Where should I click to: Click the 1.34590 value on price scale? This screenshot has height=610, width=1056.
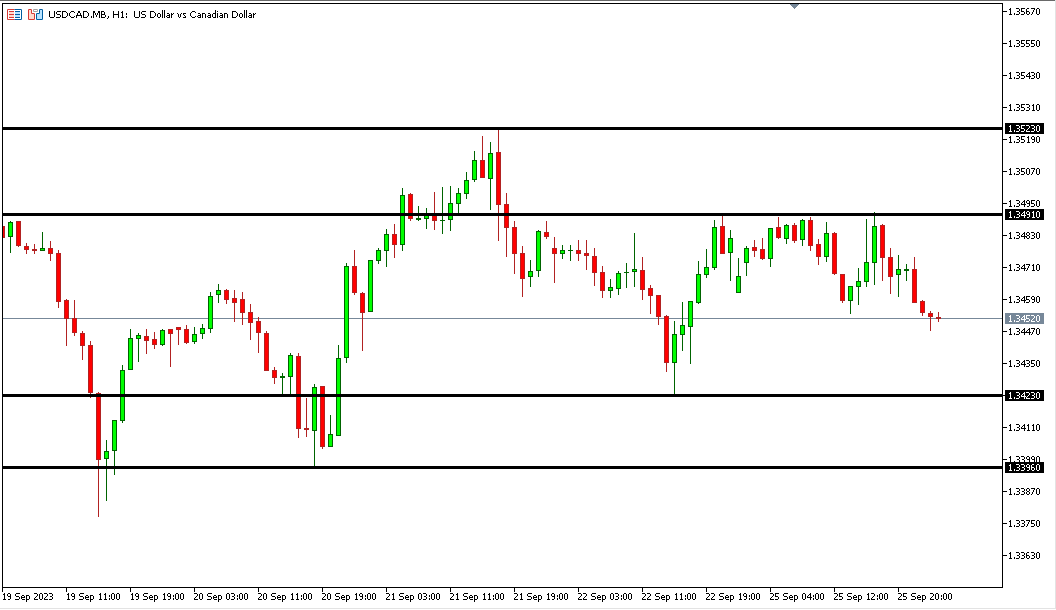click(1024, 300)
